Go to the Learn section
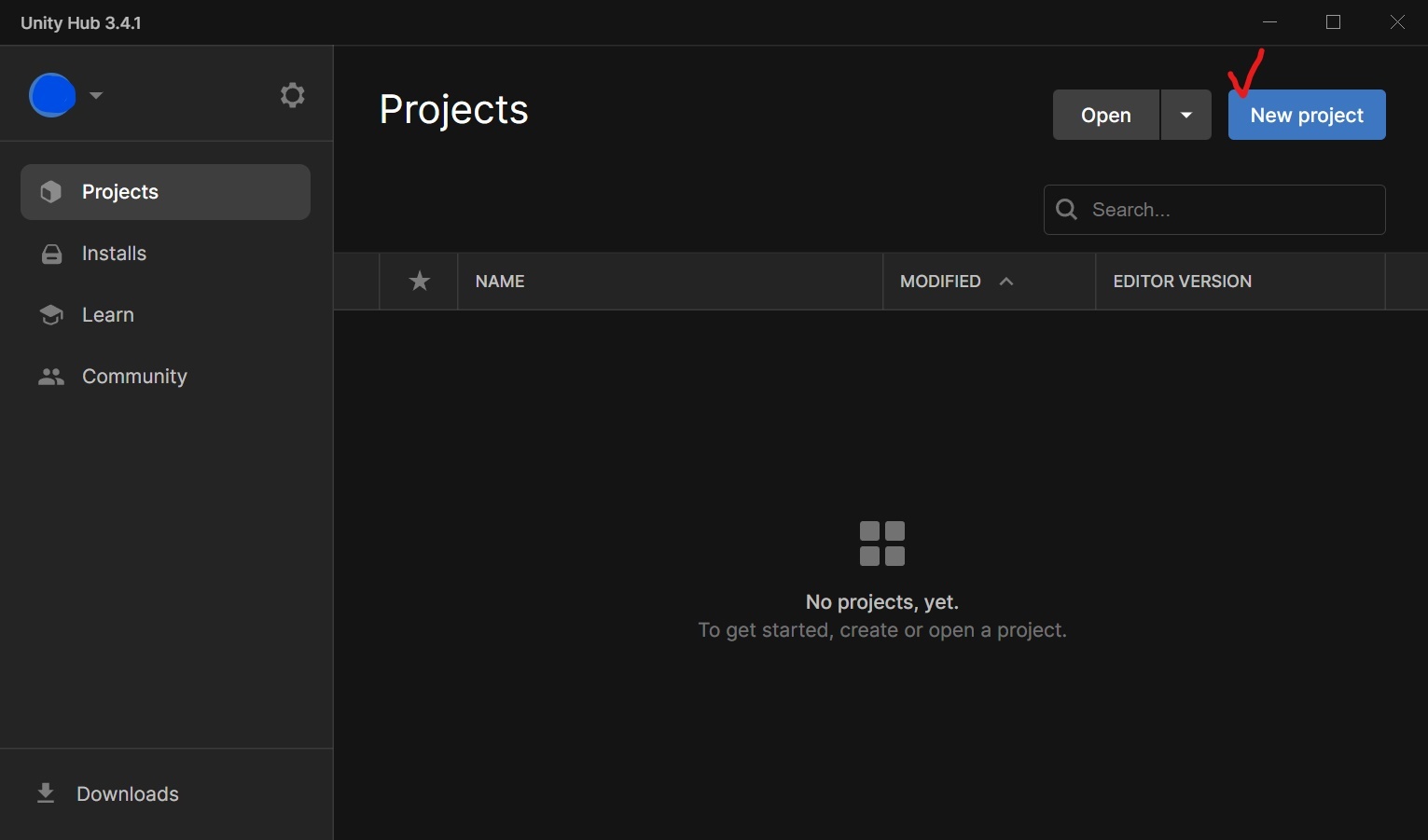Screen dimensions: 1428x840 click(x=165, y=315)
